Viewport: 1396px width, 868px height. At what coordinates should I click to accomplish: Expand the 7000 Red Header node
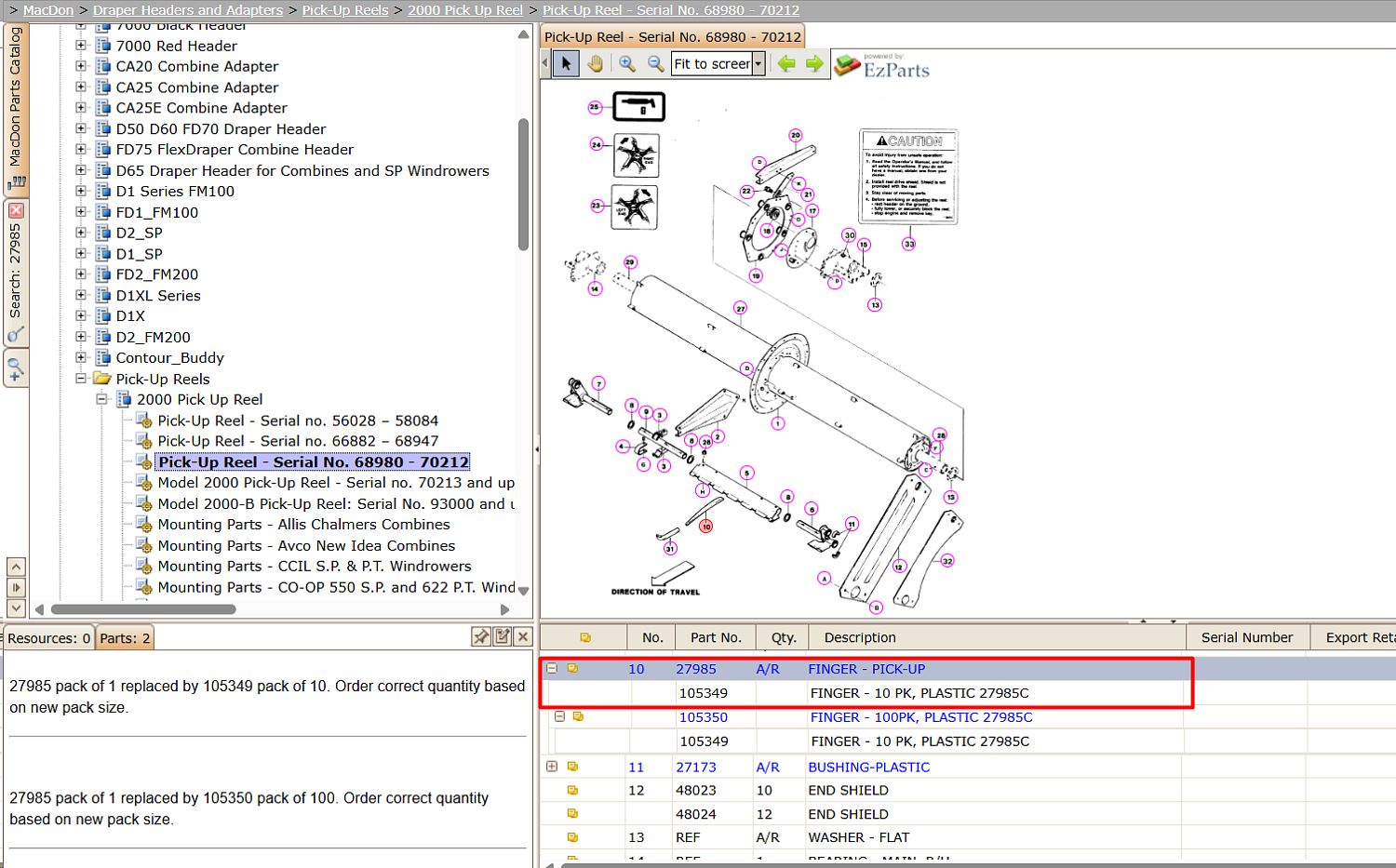tap(81, 45)
